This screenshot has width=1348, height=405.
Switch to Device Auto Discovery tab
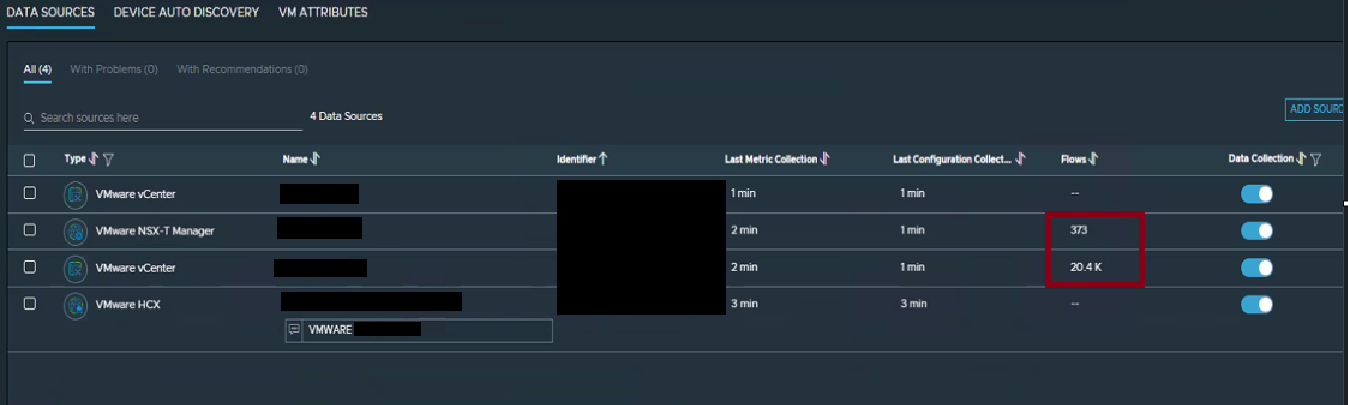(187, 12)
